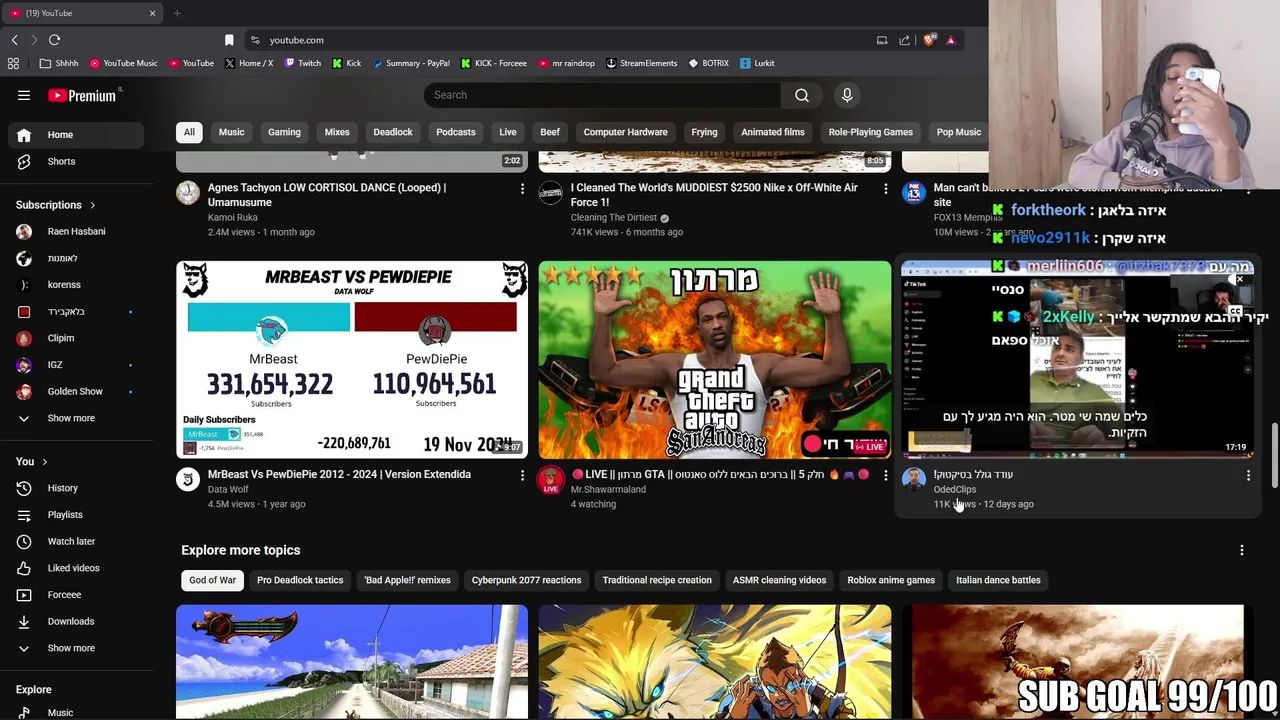Open options menu for Agnes Tachyon video
This screenshot has height=720, width=1280.
point(522,188)
